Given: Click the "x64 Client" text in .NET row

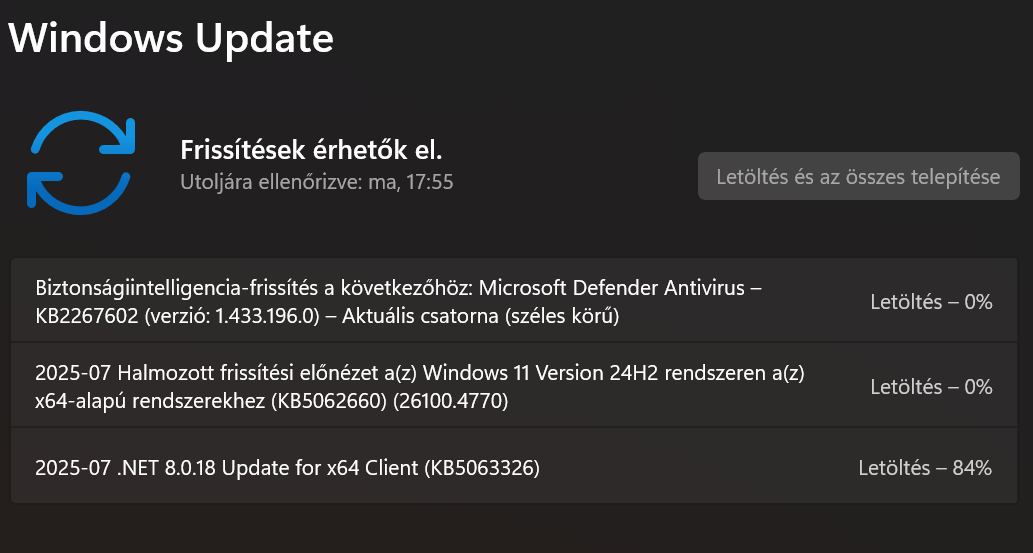Looking at the screenshot, I should coord(373,467).
